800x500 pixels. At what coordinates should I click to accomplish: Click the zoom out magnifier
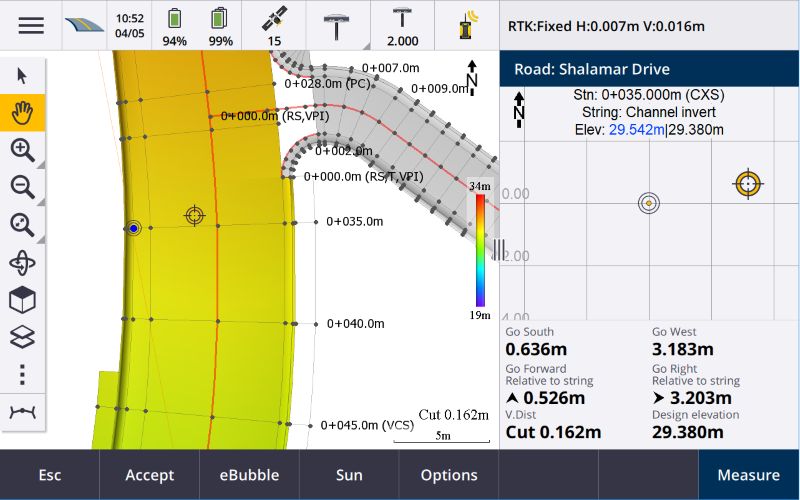click(x=22, y=187)
